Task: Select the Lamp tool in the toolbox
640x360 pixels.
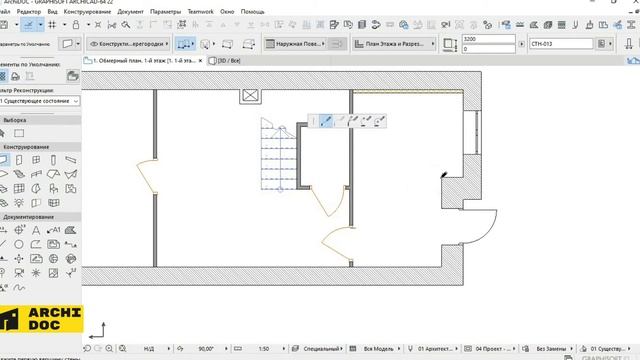Action: 19,203
